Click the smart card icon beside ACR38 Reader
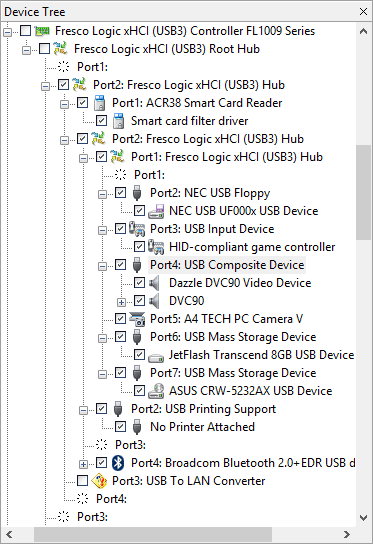This screenshot has height=544, width=373. pyautogui.click(x=99, y=103)
